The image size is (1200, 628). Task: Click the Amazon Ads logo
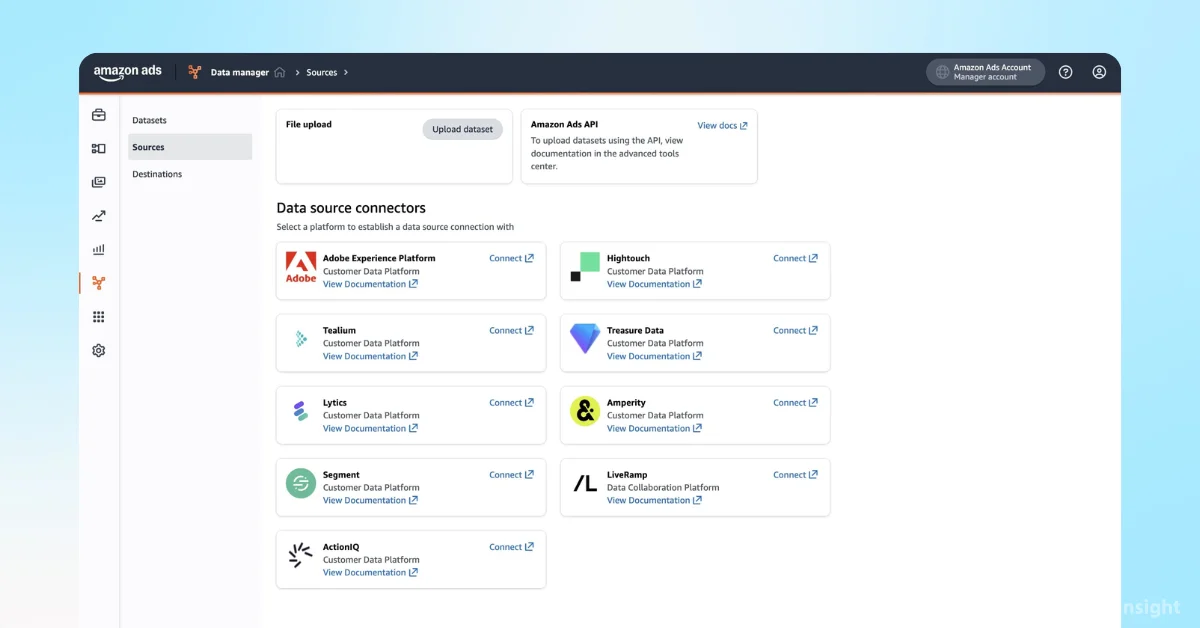(x=127, y=73)
